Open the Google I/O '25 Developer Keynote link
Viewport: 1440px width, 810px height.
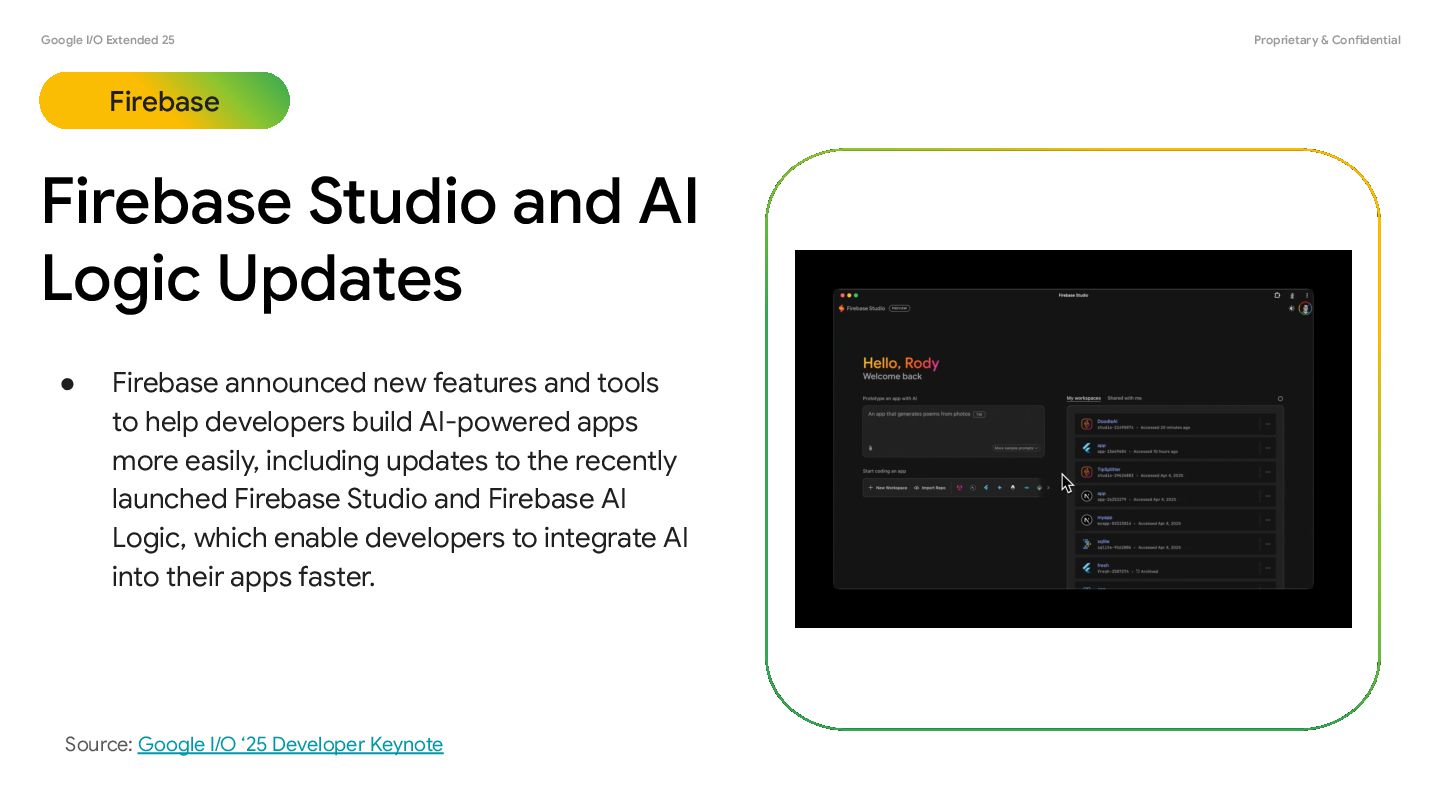point(290,744)
